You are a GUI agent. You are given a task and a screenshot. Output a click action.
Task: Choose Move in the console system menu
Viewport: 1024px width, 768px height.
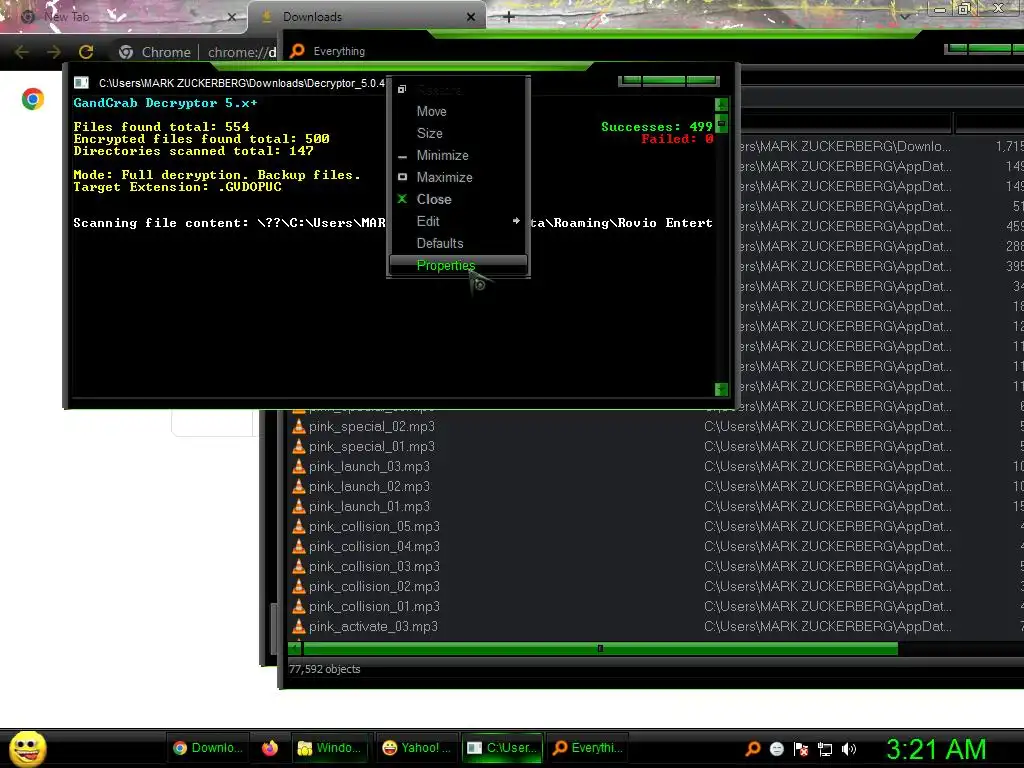[431, 111]
